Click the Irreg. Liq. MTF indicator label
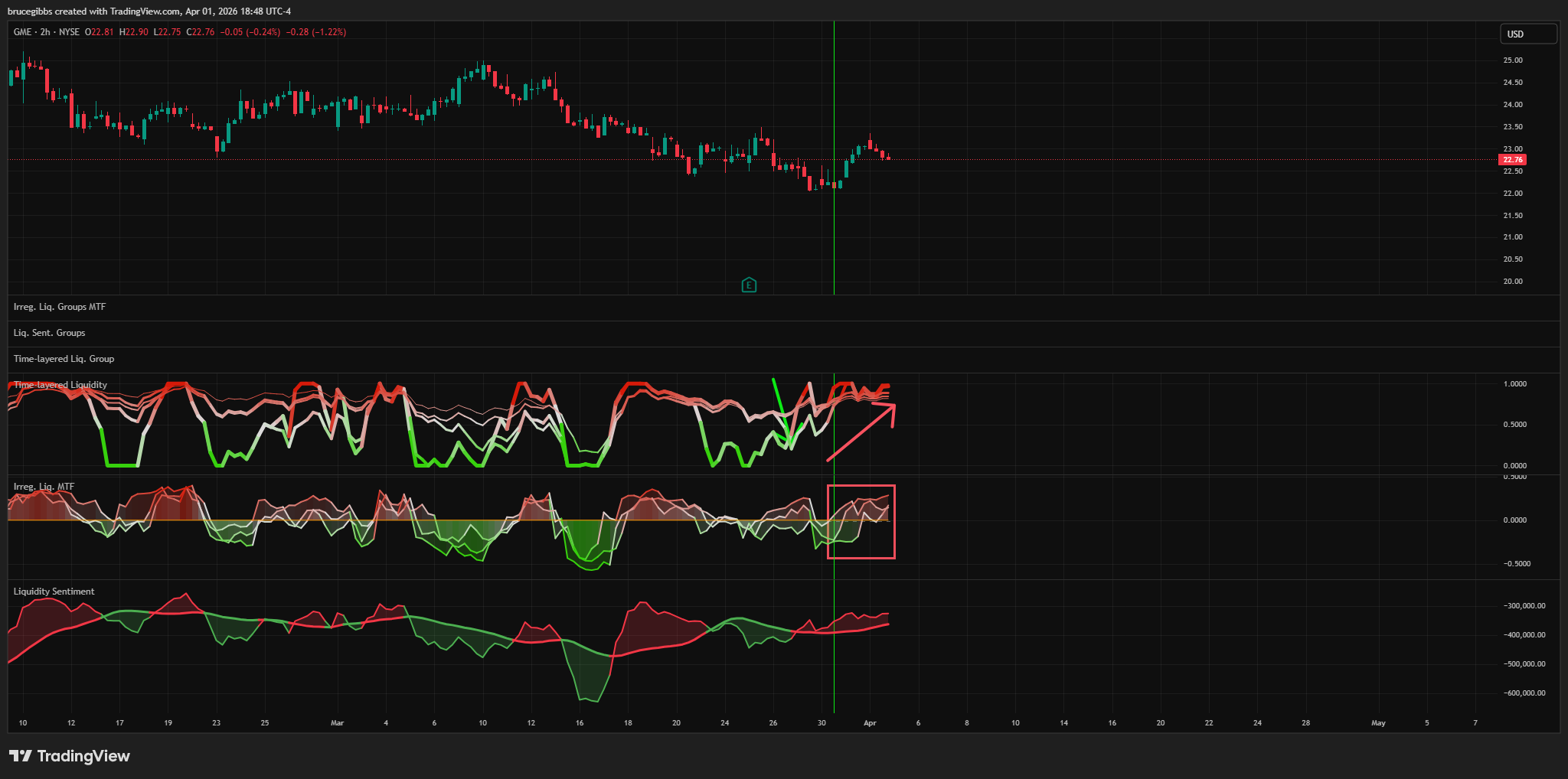The image size is (1568, 779). click(x=44, y=487)
